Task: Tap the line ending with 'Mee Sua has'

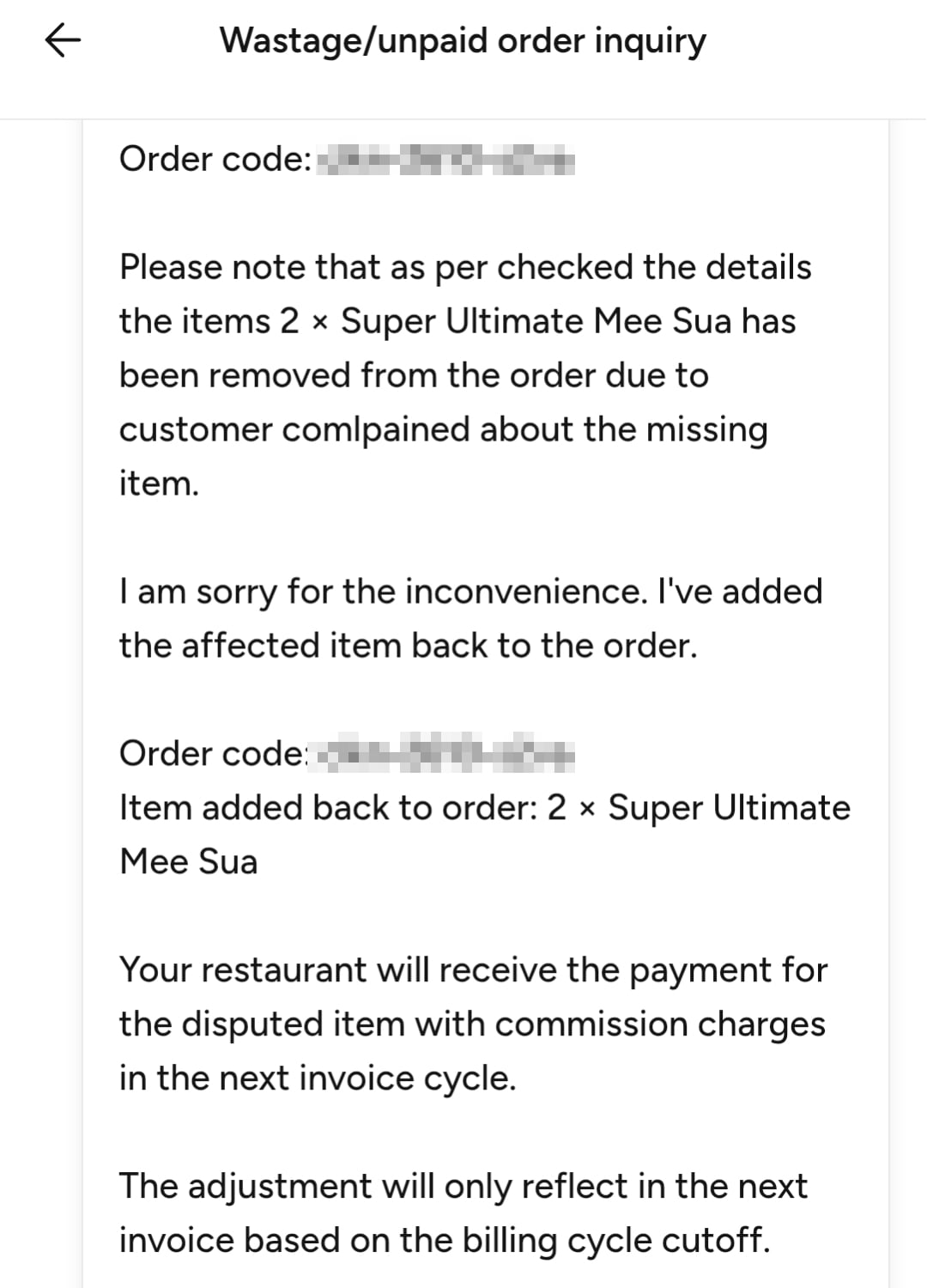Action: (457, 321)
